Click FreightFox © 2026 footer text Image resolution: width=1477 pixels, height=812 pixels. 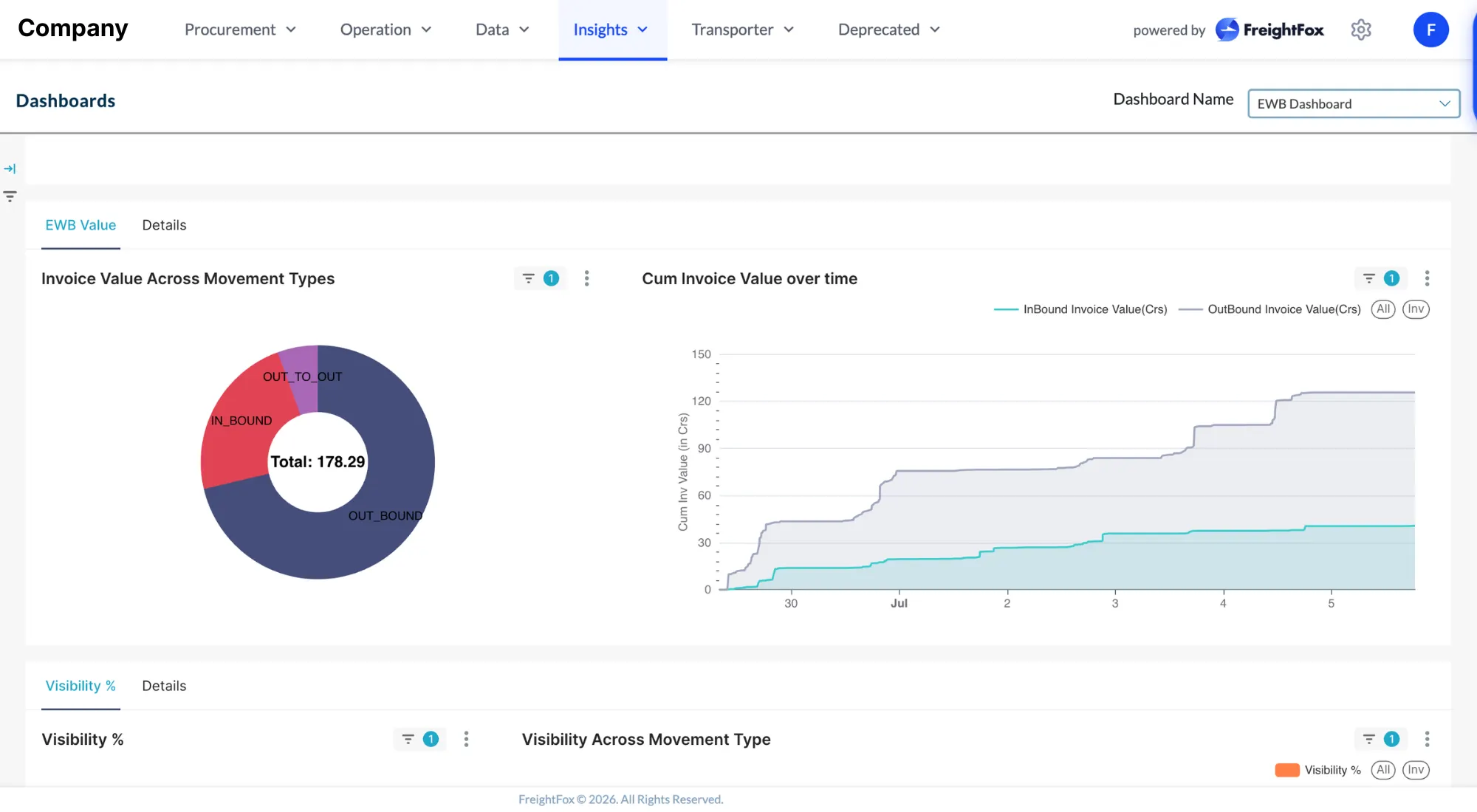[620, 799]
